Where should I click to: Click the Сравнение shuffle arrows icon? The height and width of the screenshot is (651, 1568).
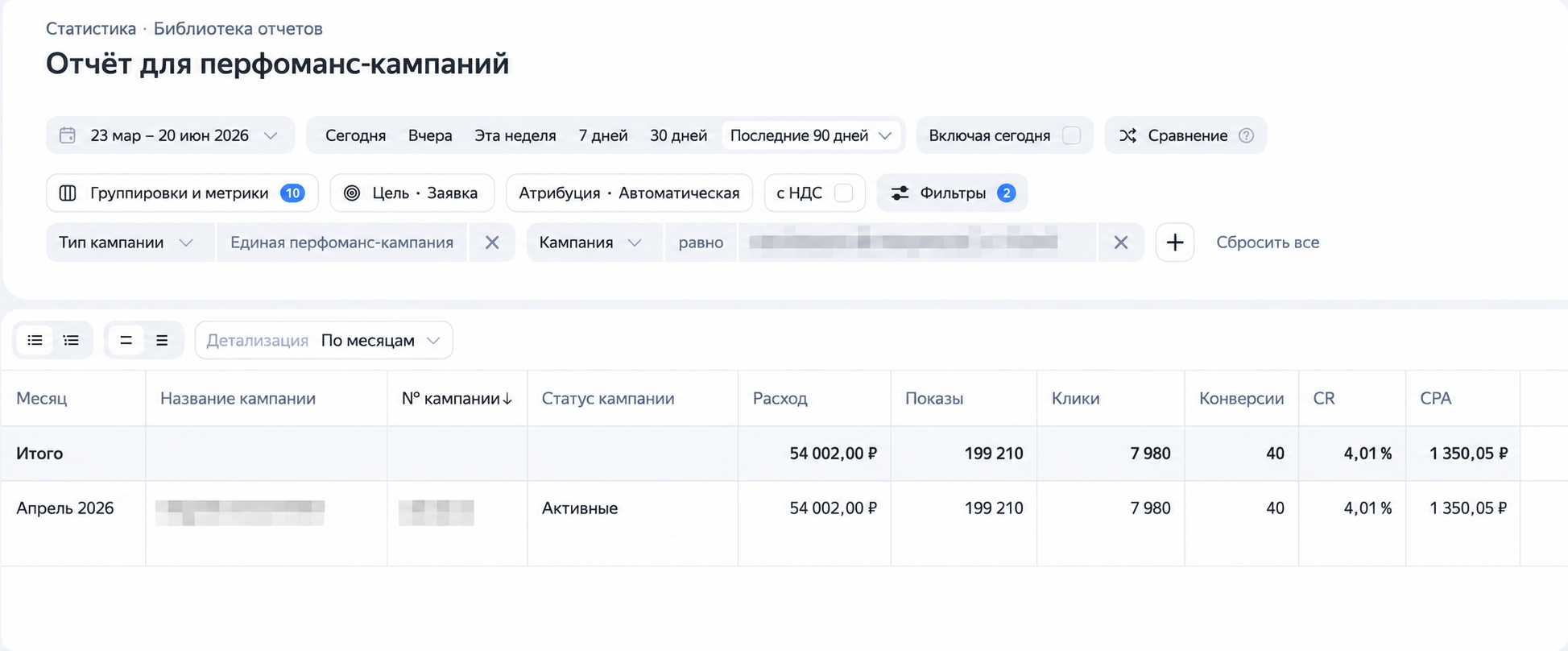pyautogui.click(x=1128, y=135)
